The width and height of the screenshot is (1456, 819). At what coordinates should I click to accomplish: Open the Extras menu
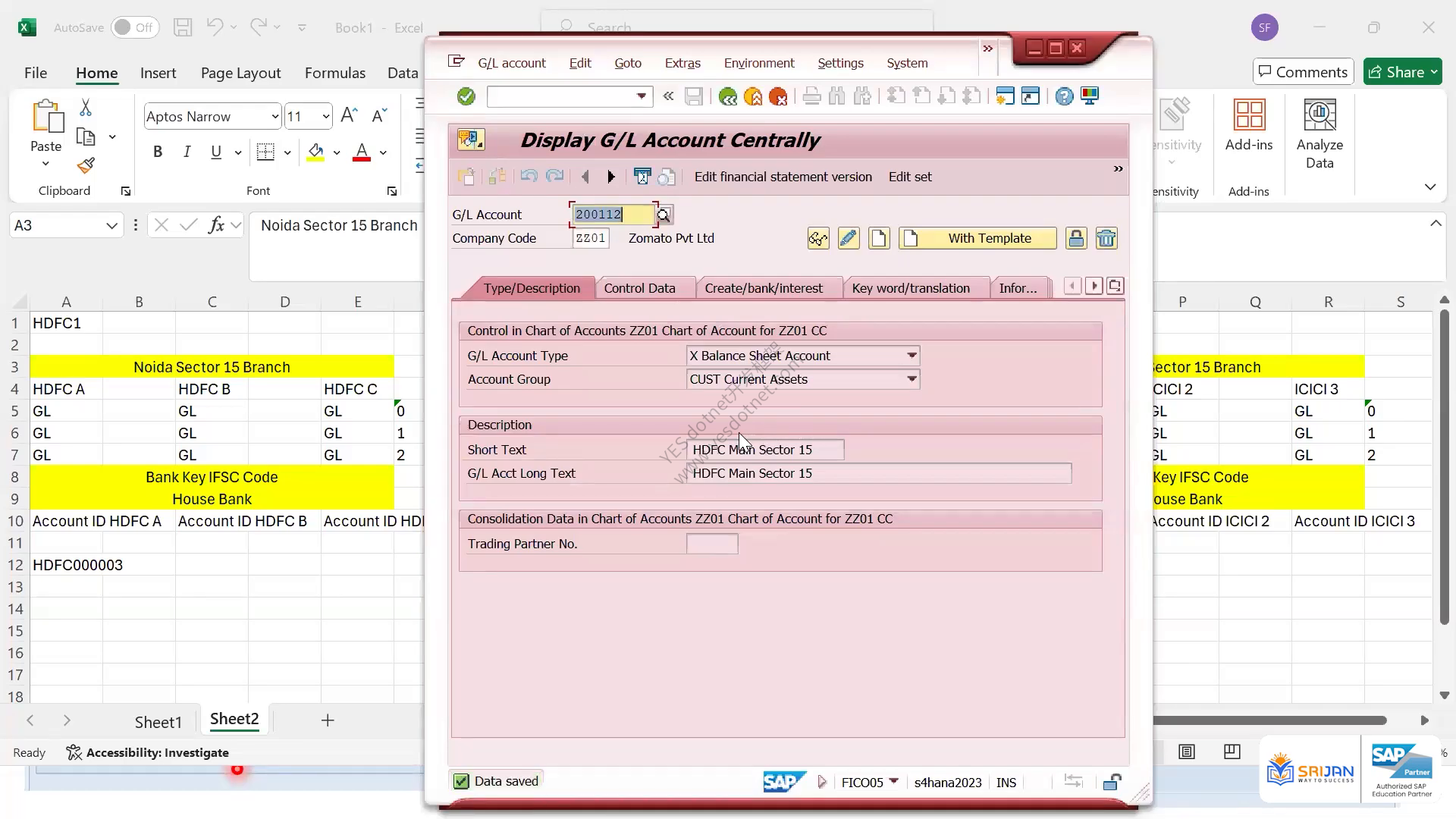point(682,63)
